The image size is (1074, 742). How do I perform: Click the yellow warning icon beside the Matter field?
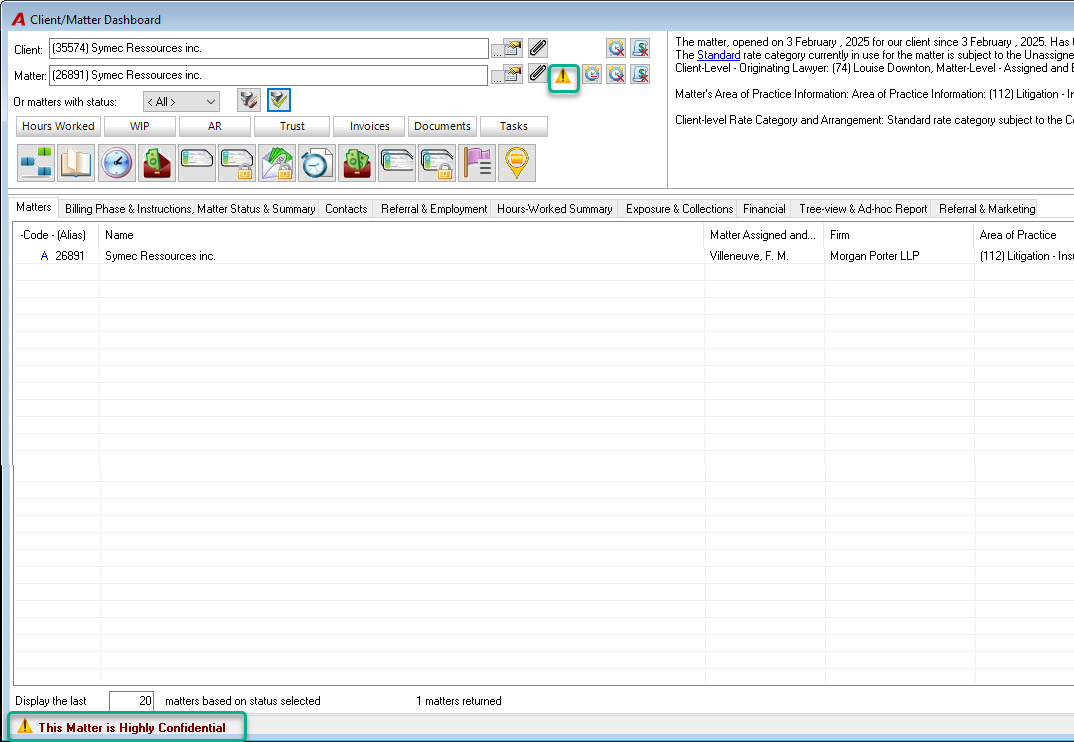[563, 75]
